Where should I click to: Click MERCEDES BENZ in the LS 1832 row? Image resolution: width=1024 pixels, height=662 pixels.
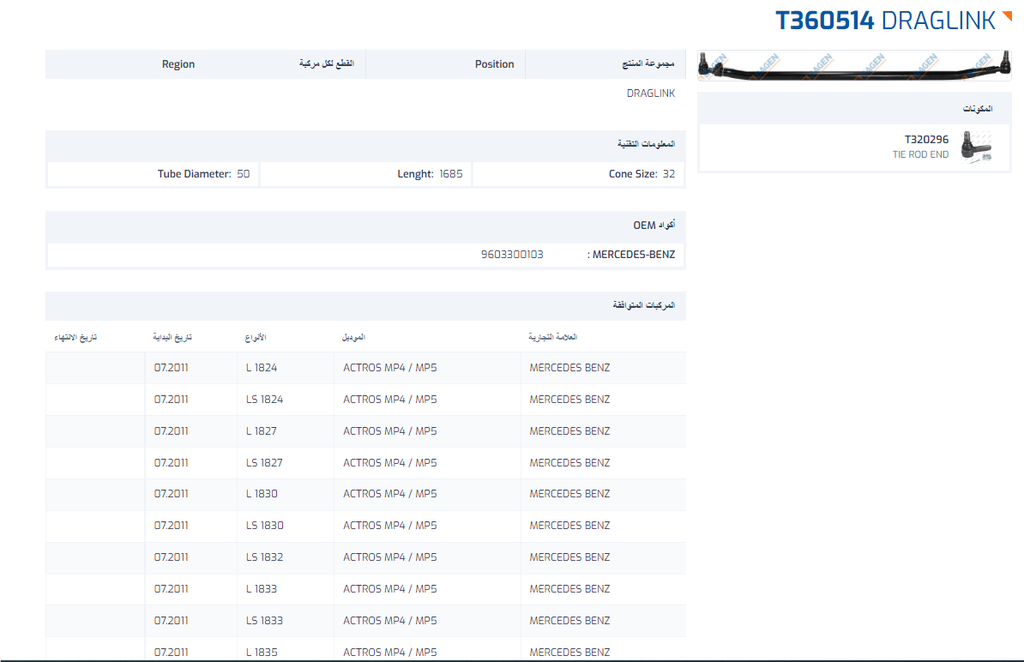pyautogui.click(x=569, y=557)
